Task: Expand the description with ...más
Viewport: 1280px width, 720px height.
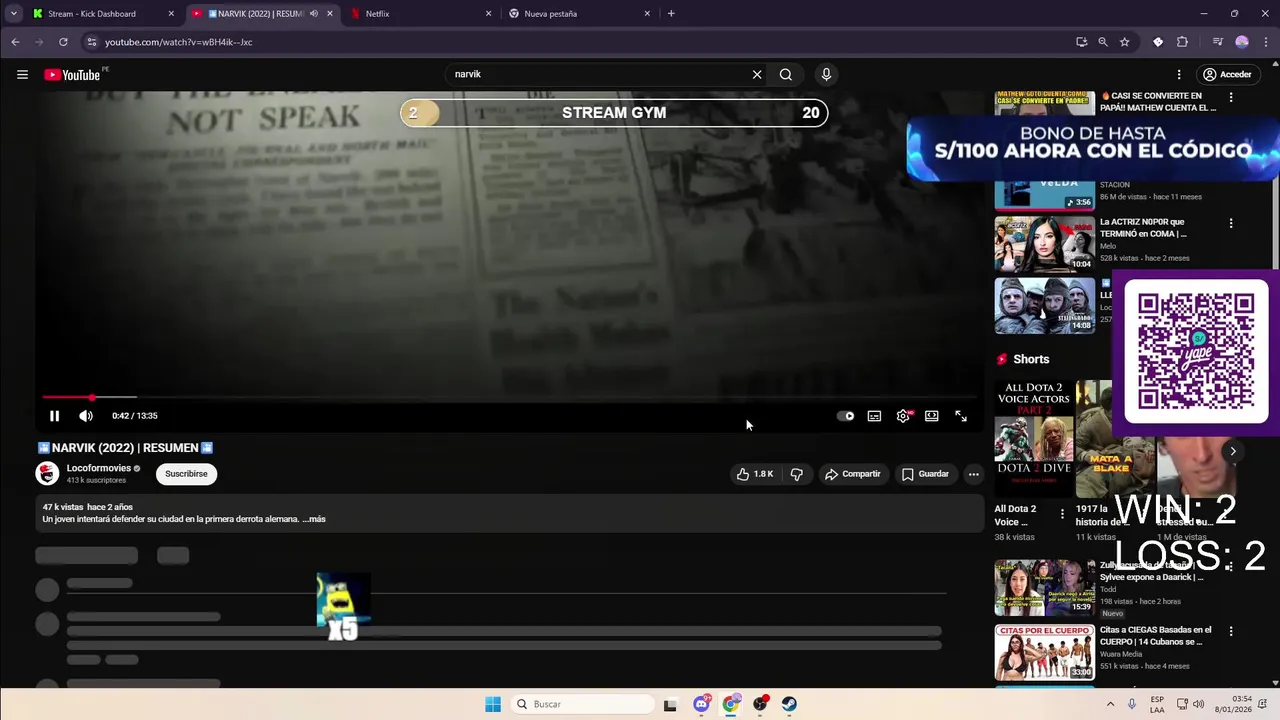Action: coord(314,519)
